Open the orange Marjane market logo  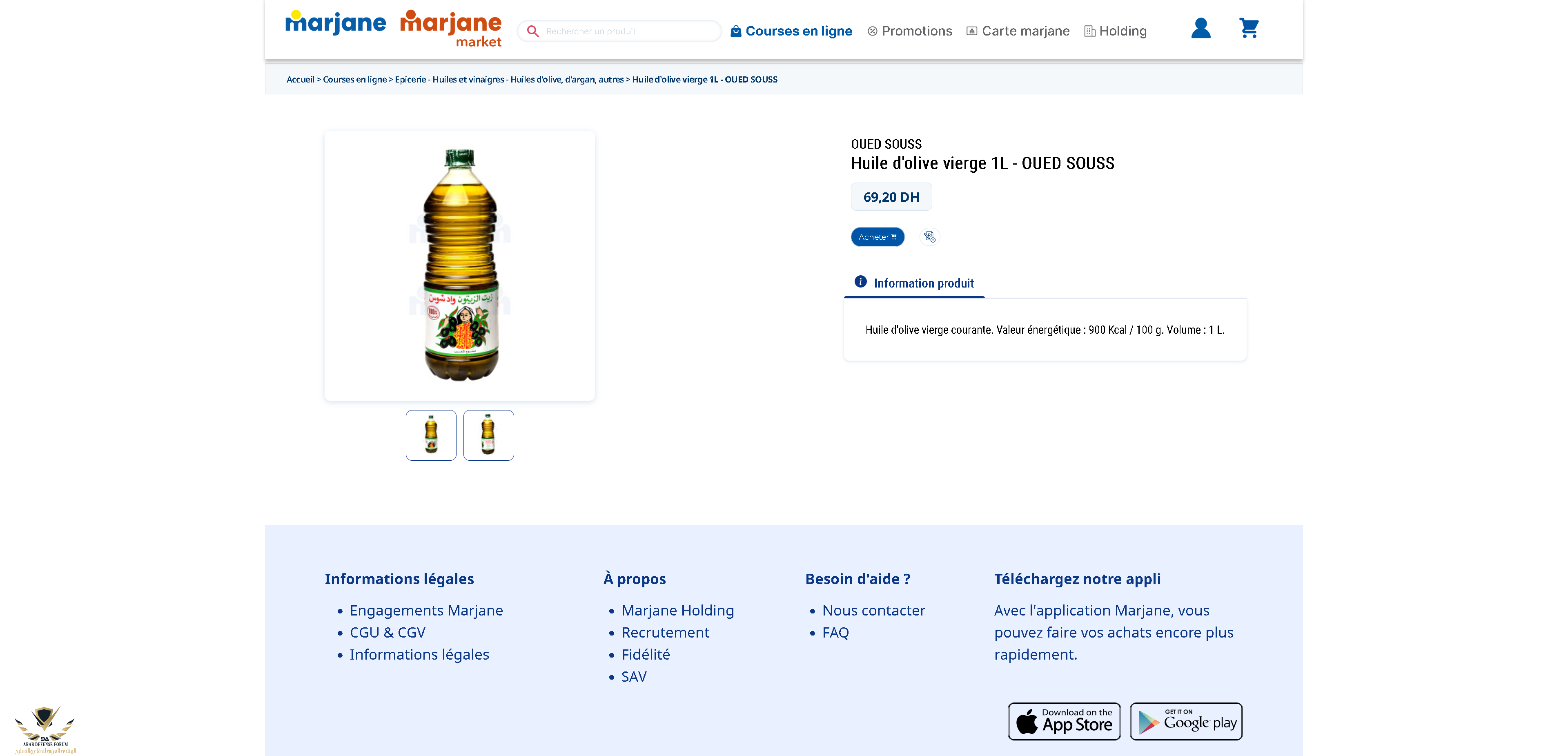[x=451, y=29]
